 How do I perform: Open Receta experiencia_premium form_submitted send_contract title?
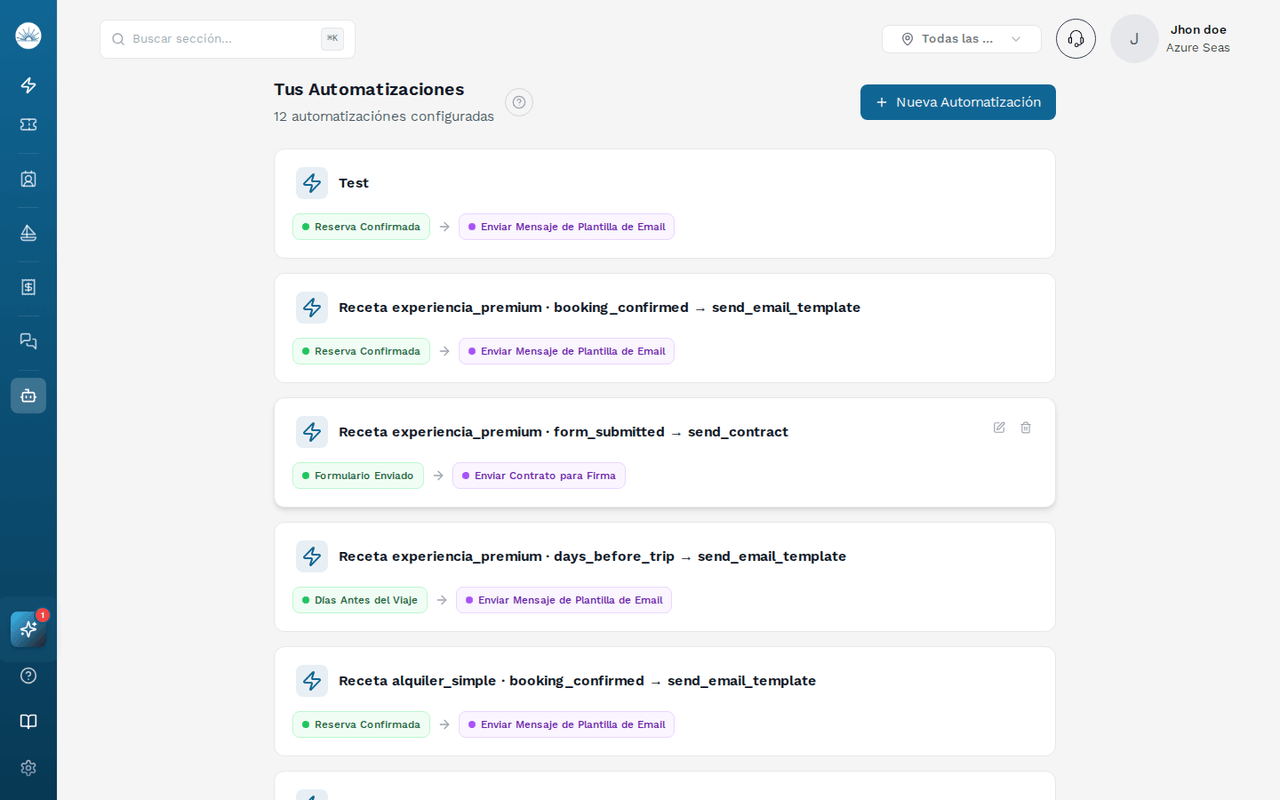click(564, 432)
